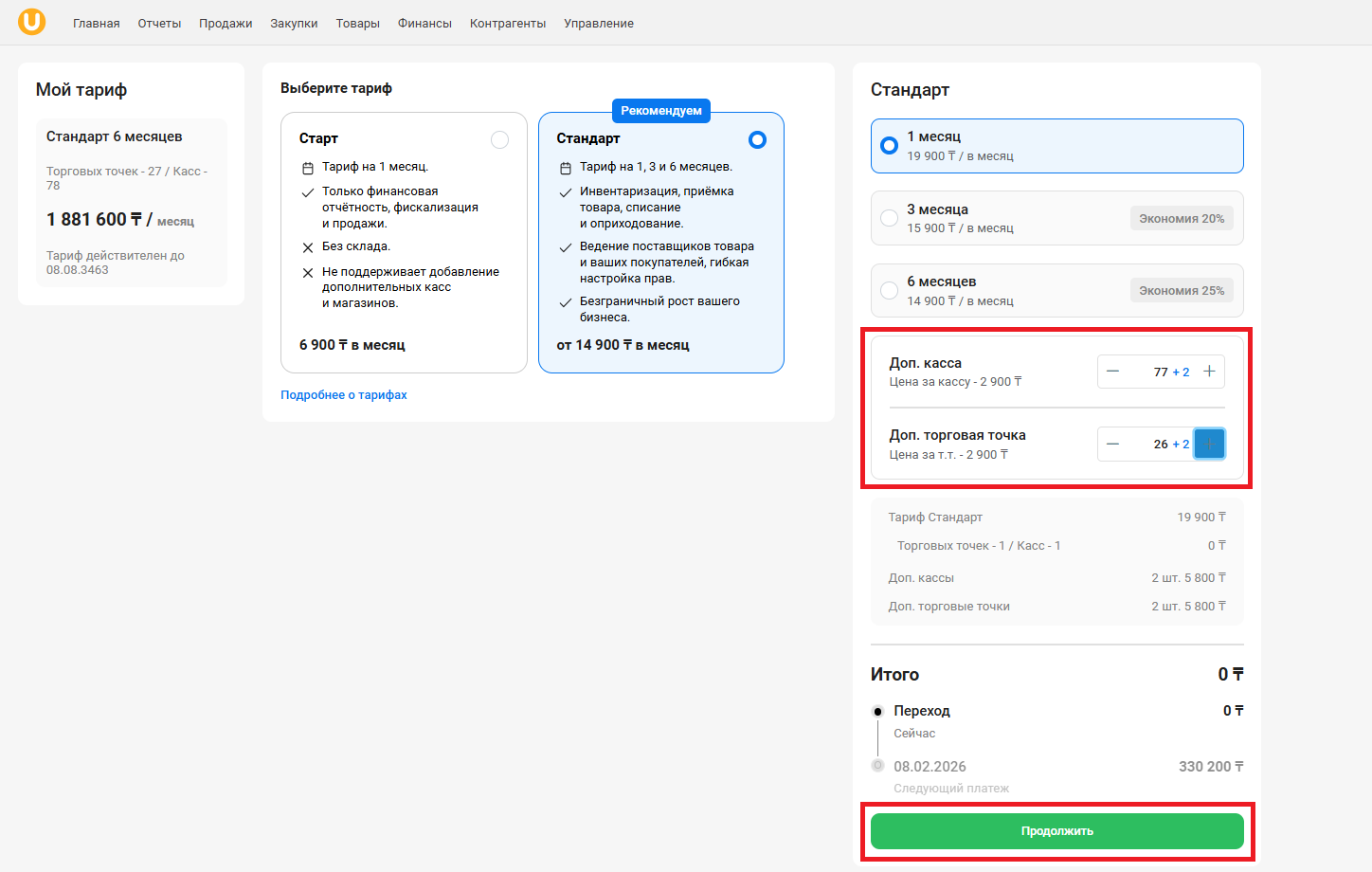Image resolution: width=1372 pixels, height=872 pixels.
Task: Click the Выберите тариф heading
Action: 336,88
